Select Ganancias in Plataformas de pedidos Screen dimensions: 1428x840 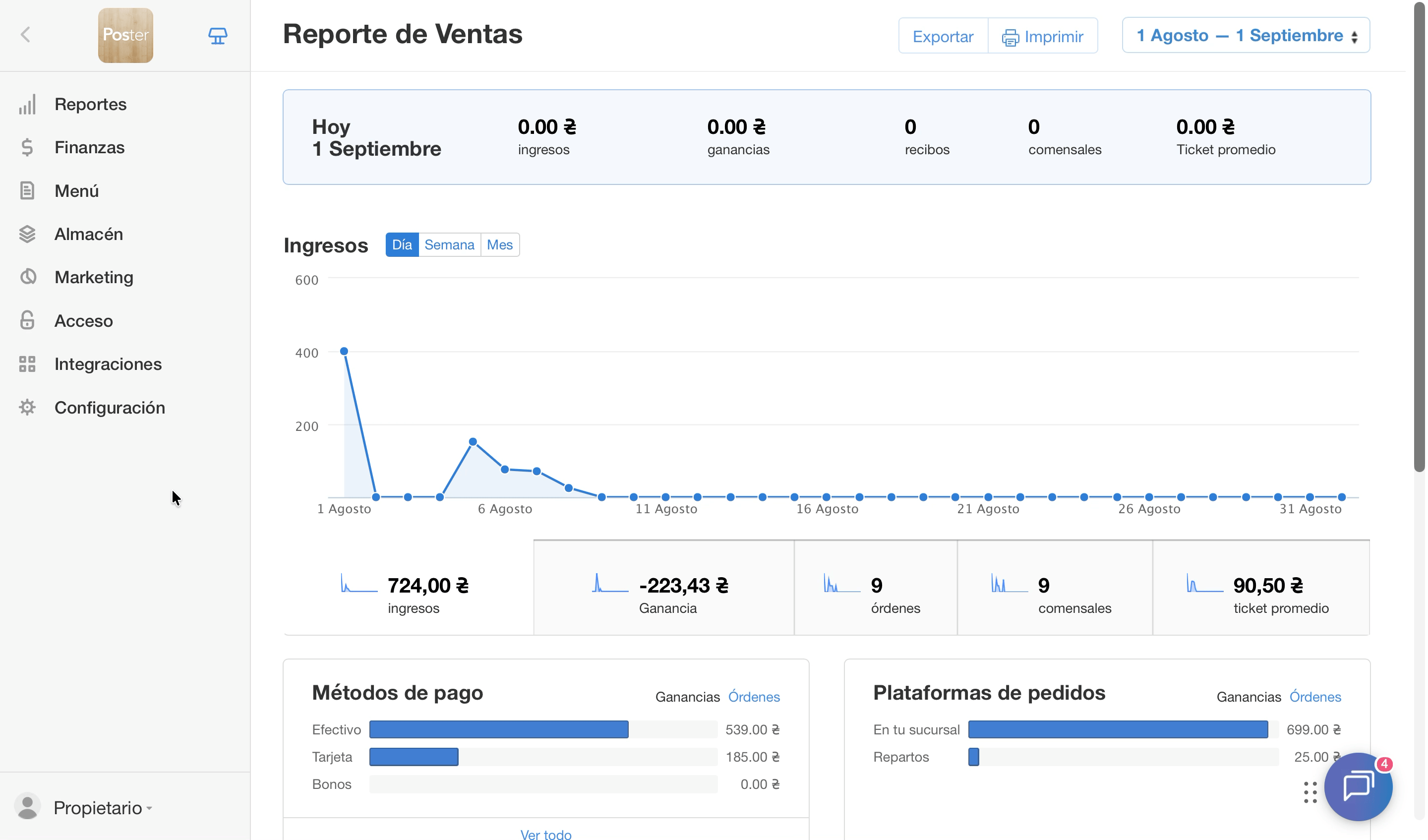(1249, 697)
